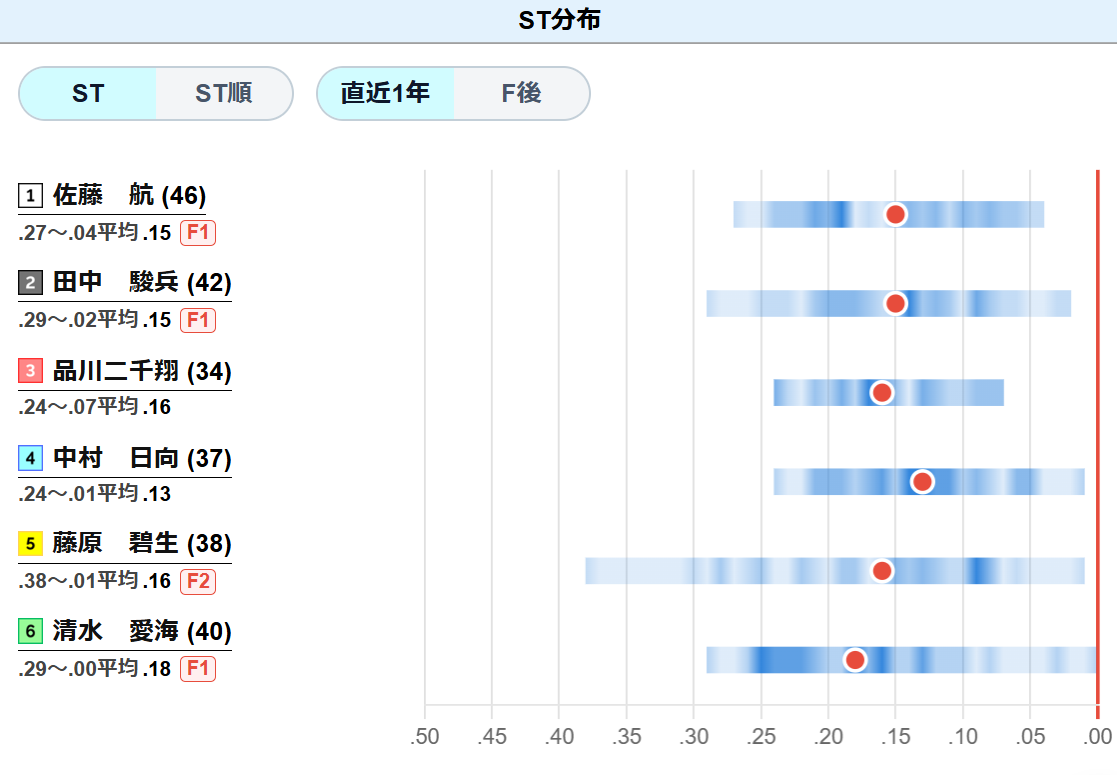Click the ST分布 header title
1117x775 pixels.
(x=559, y=20)
